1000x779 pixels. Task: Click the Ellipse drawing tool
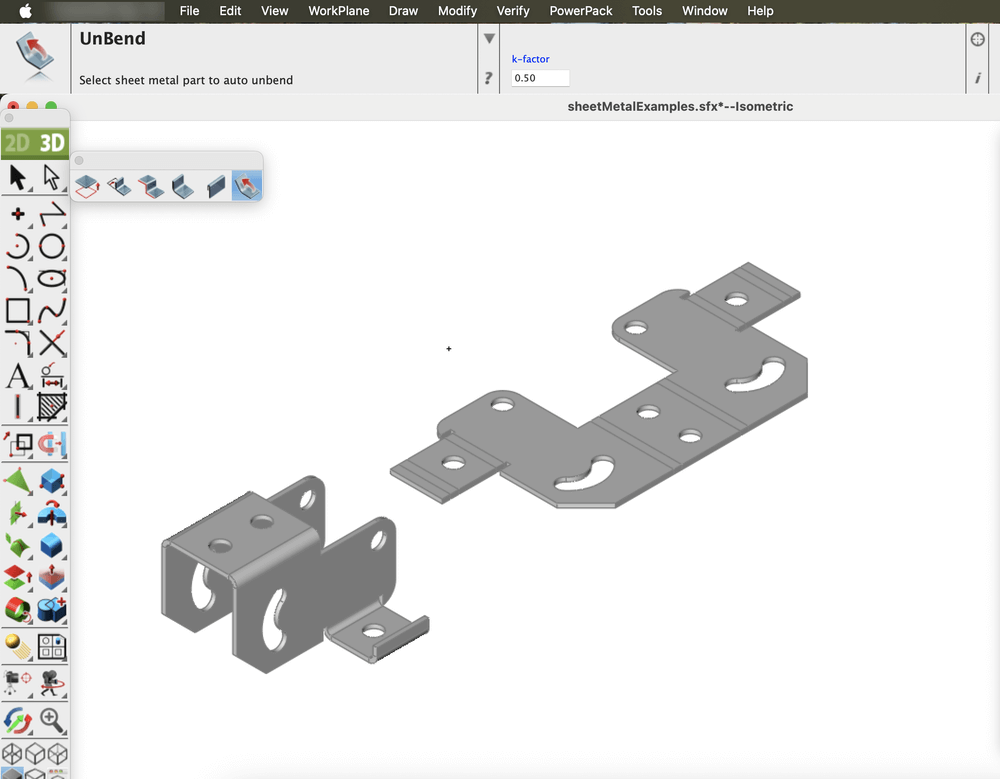52,279
